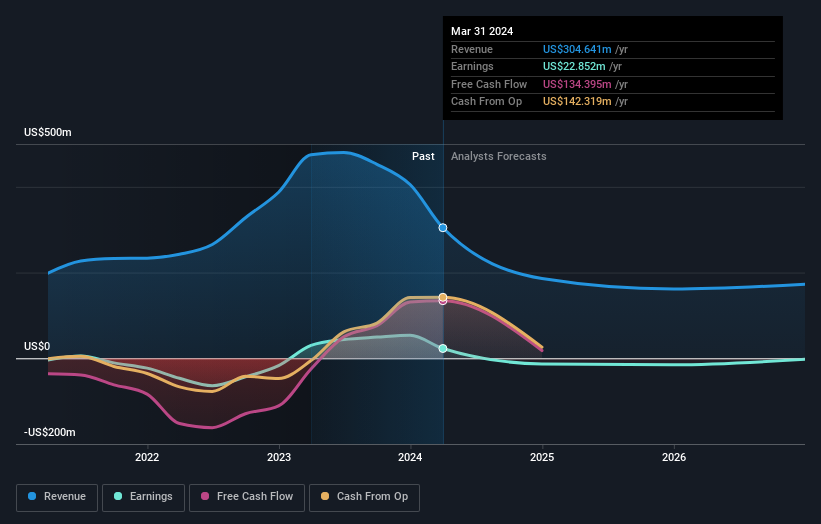Screen dimensions: 821x524
Task: Toggle the Earnings series in the legend
Action: pos(143,497)
